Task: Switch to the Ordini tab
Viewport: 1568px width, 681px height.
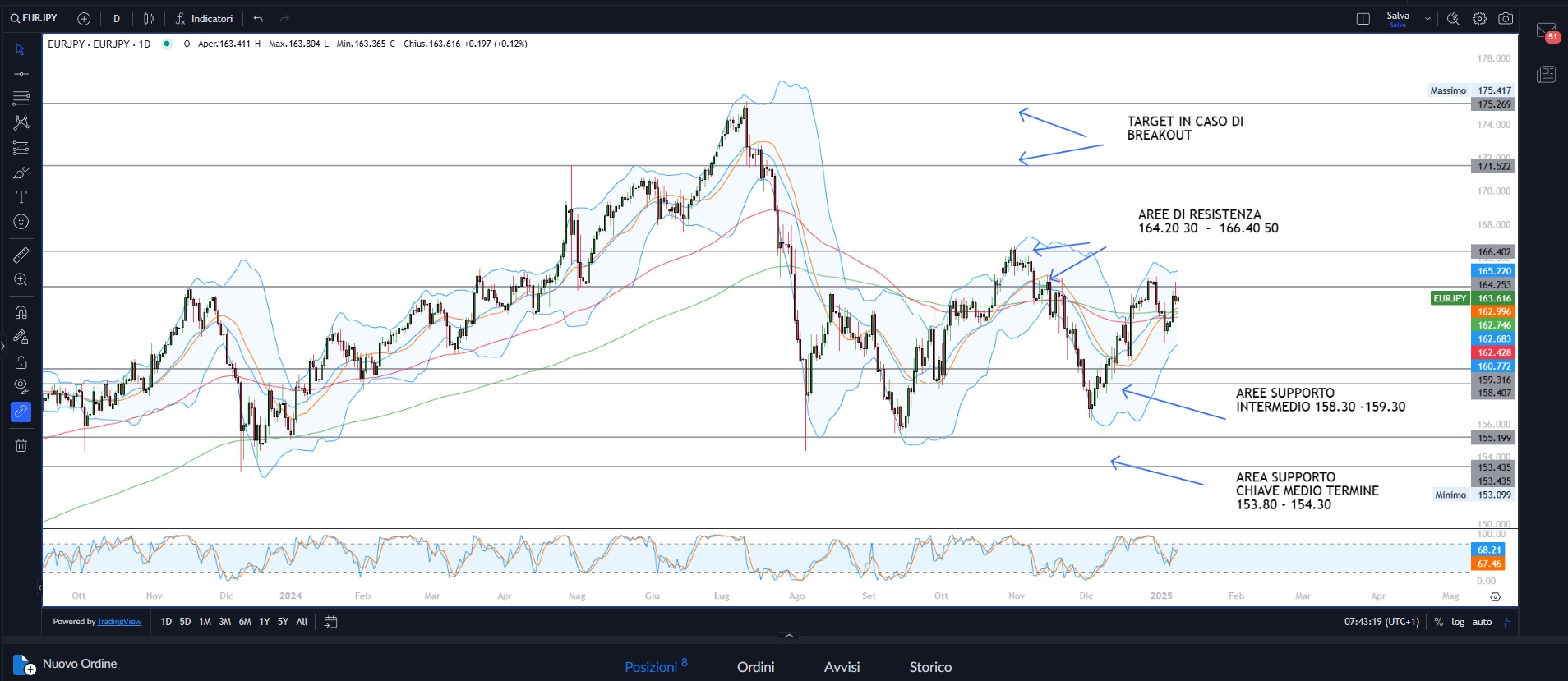Action: pyautogui.click(x=755, y=667)
